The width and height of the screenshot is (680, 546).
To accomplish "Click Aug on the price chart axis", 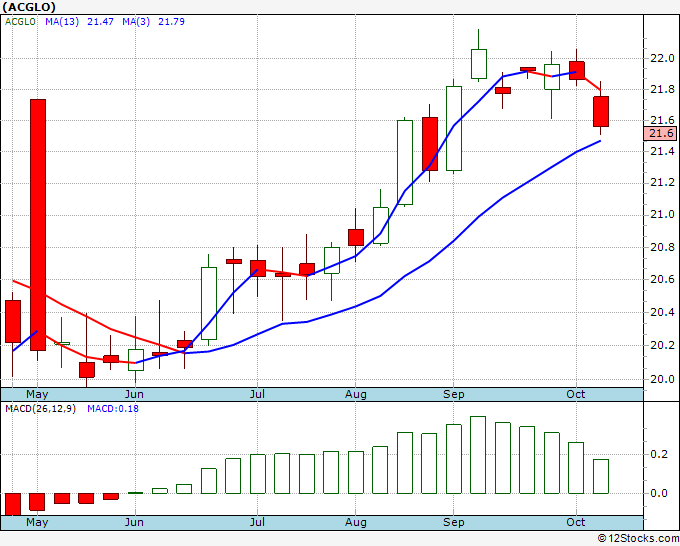I will click(356, 394).
